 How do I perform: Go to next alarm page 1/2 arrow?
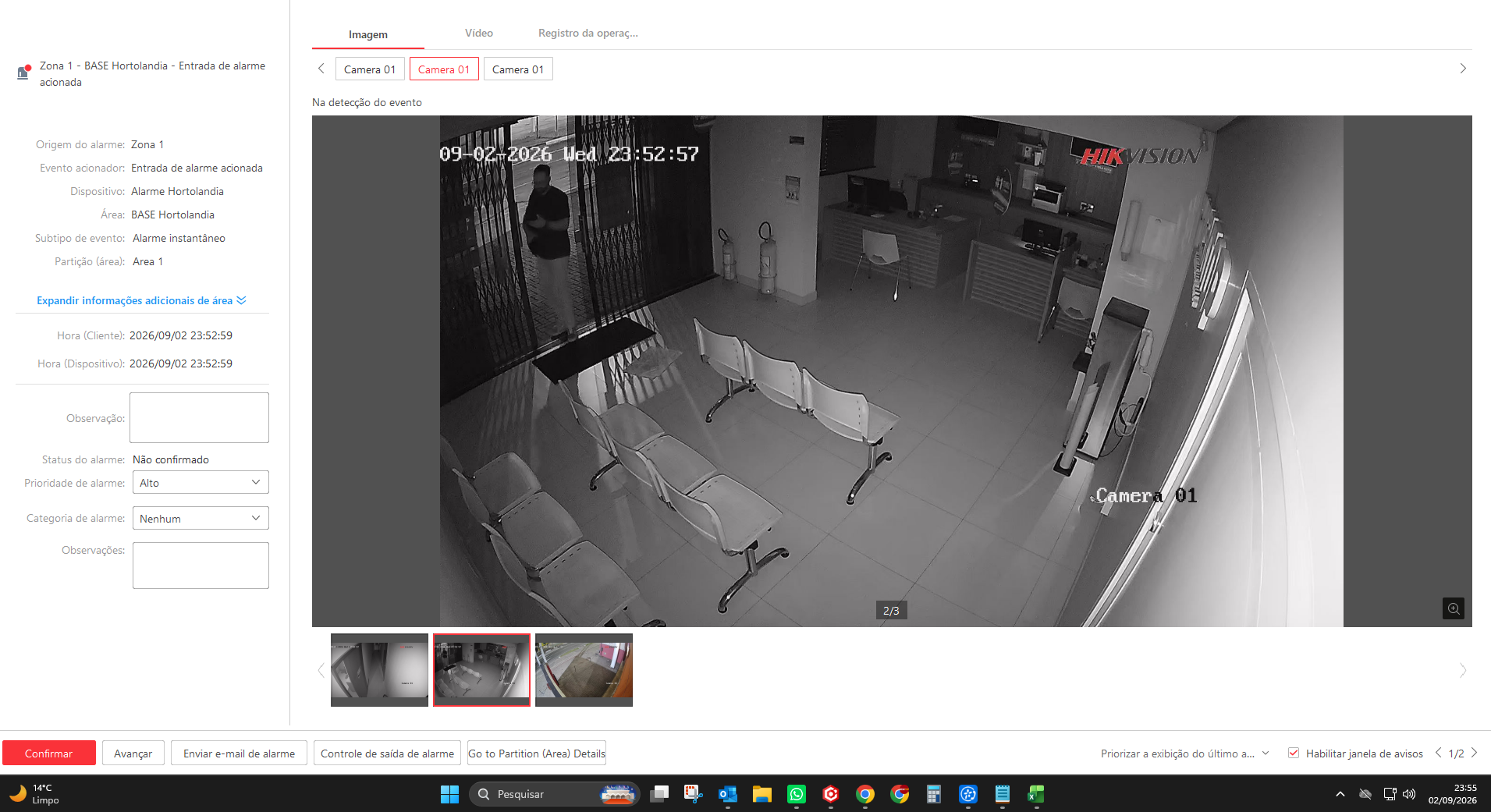pyautogui.click(x=1474, y=753)
